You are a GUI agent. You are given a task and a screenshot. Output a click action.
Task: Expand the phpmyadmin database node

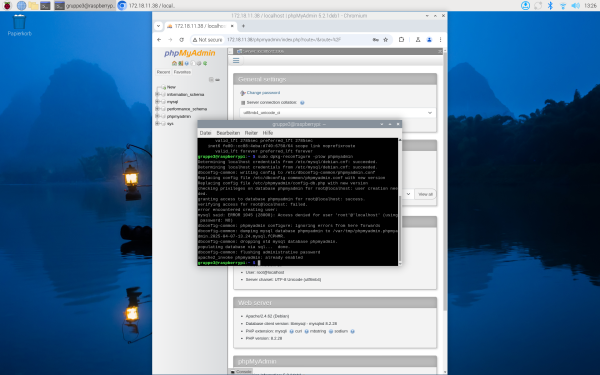point(157,116)
